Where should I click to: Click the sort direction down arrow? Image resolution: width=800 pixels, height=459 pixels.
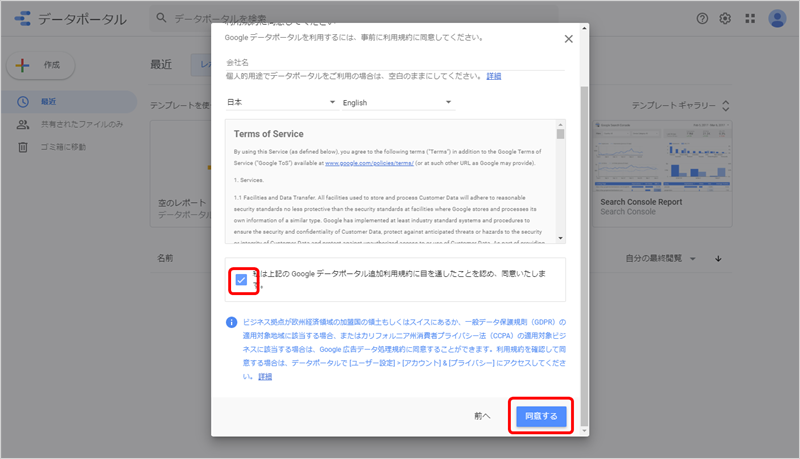718,259
